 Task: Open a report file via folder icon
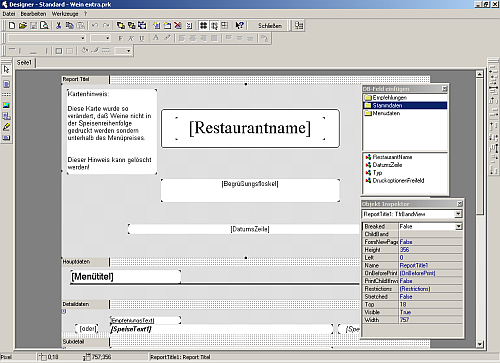pyautogui.click(x=23, y=25)
